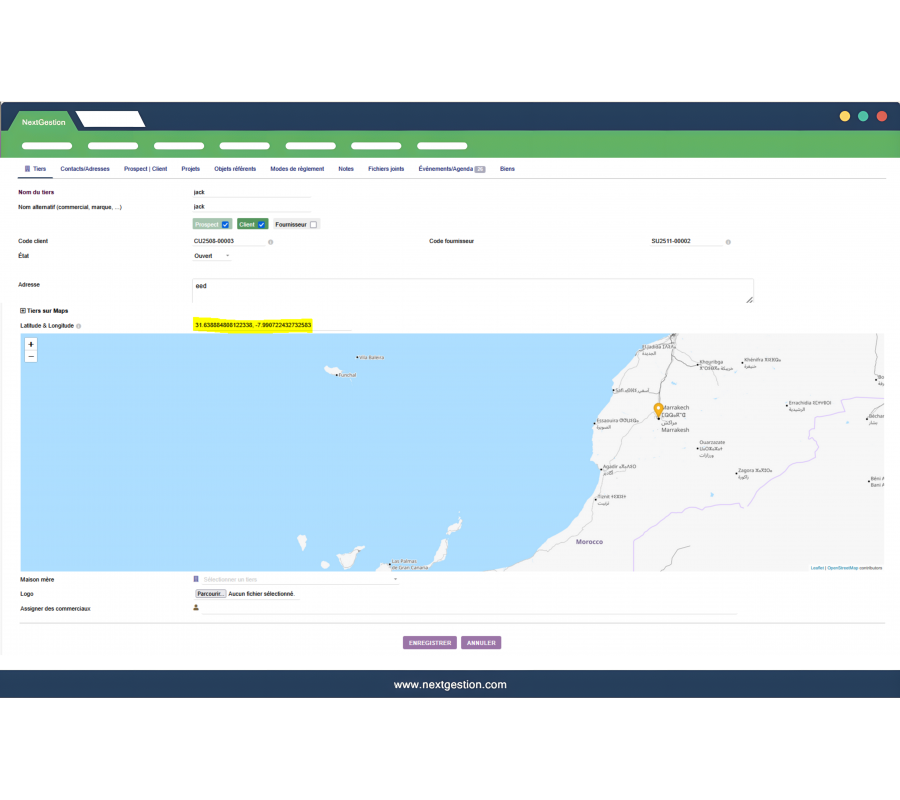Zoom in on the map

[31, 344]
